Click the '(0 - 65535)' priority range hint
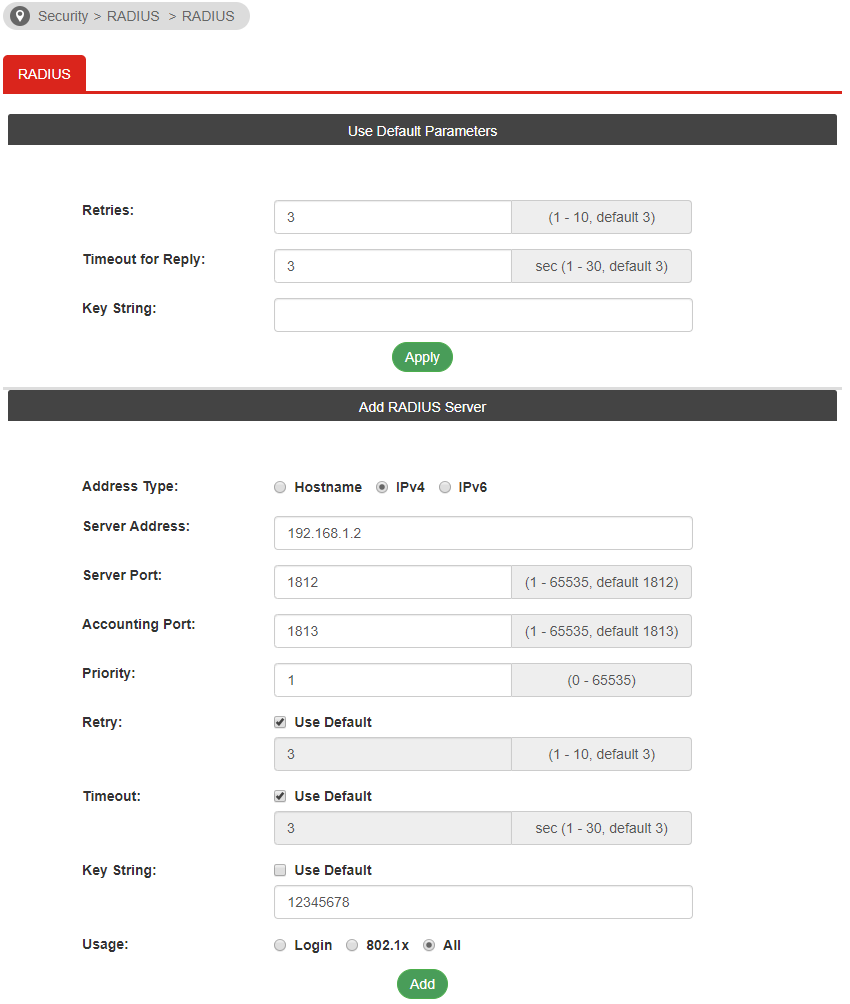850x1004 pixels. (601, 680)
